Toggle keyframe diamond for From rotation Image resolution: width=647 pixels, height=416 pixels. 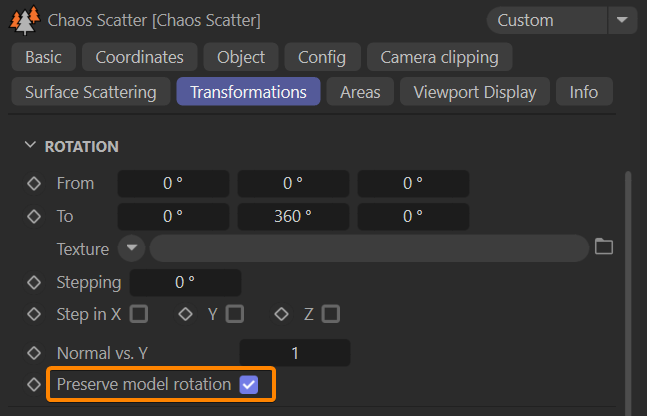coord(34,184)
